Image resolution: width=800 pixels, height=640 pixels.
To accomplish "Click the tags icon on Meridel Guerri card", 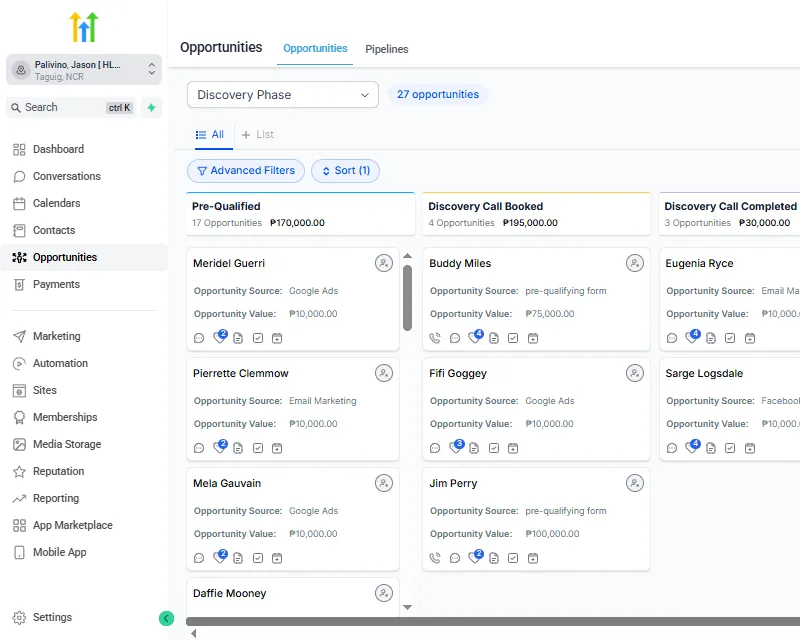I will 220,336.
